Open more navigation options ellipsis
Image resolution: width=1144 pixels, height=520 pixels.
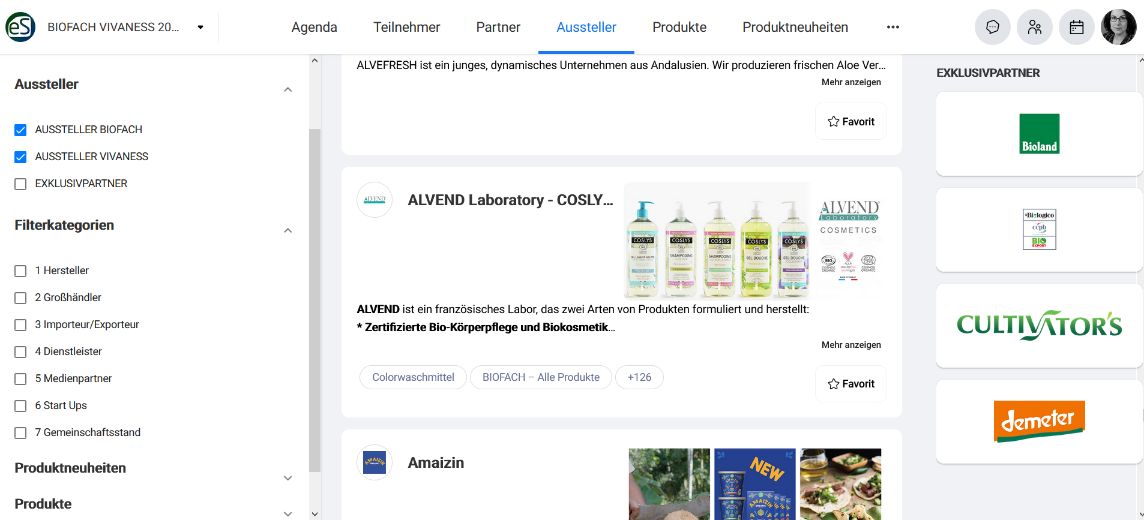[893, 27]
